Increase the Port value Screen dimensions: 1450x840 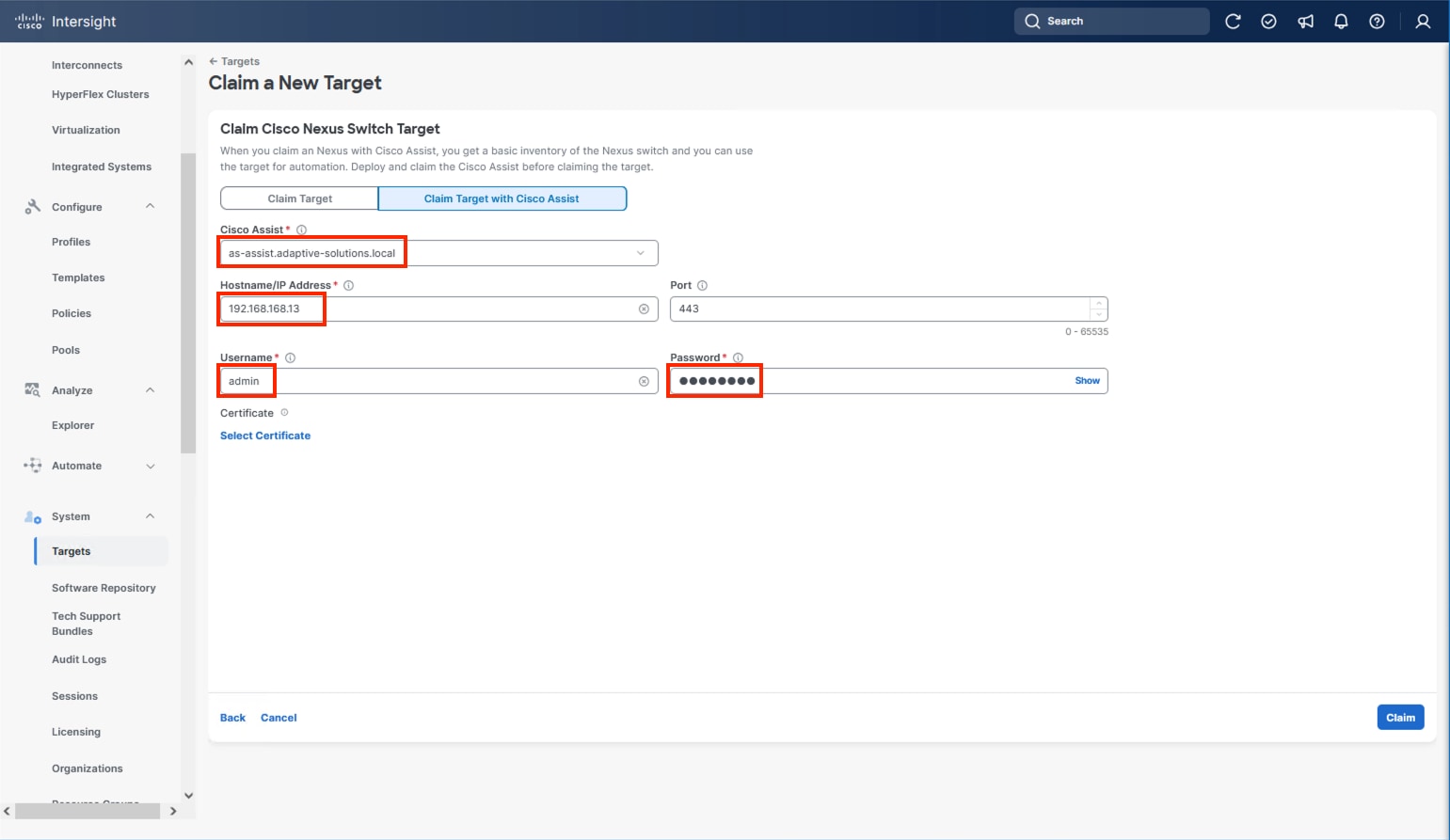pyautogui.click(x=1097, y=303)
